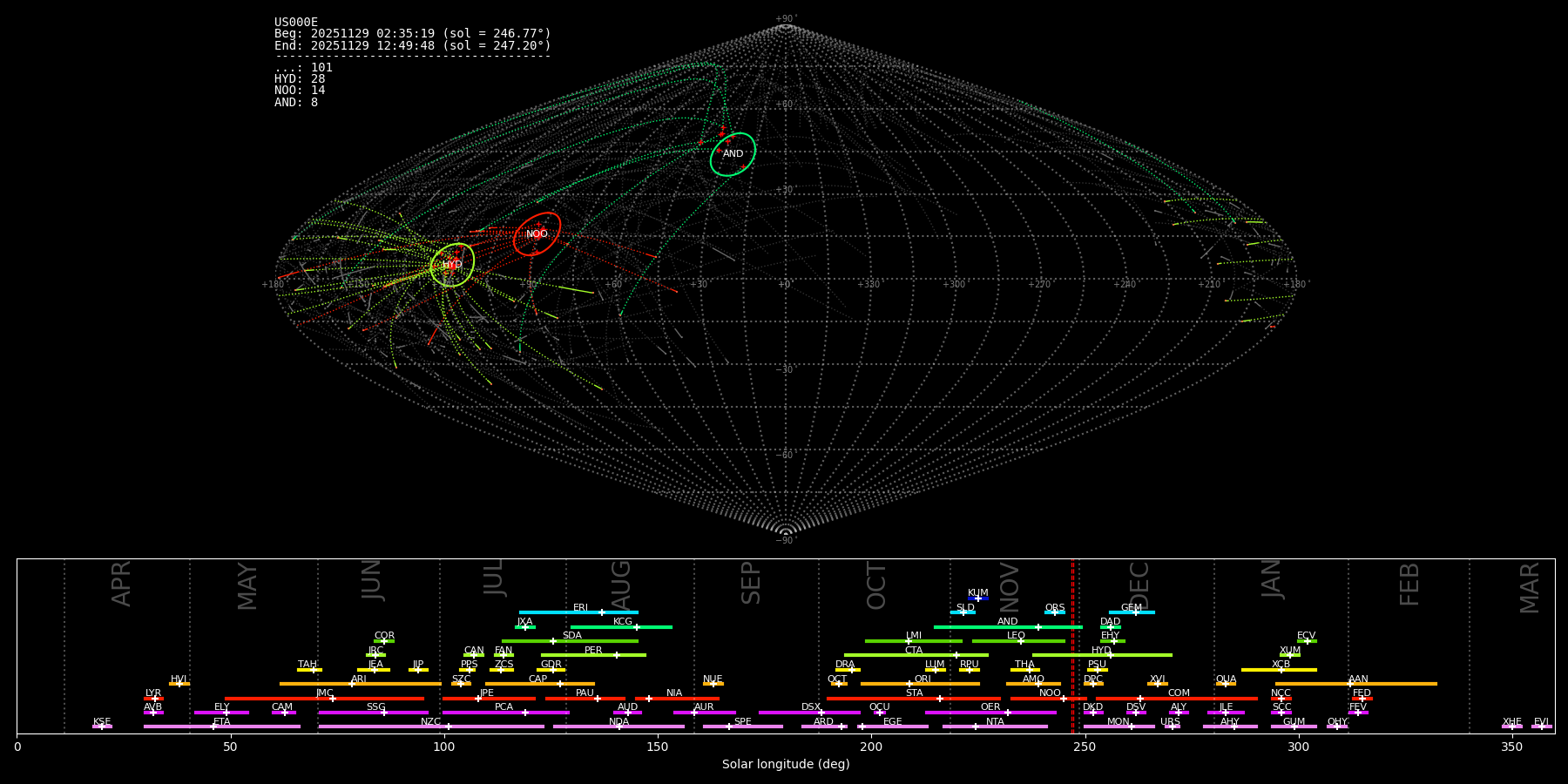Select the ORS shower label in timeline

[x=1054, y=608]
